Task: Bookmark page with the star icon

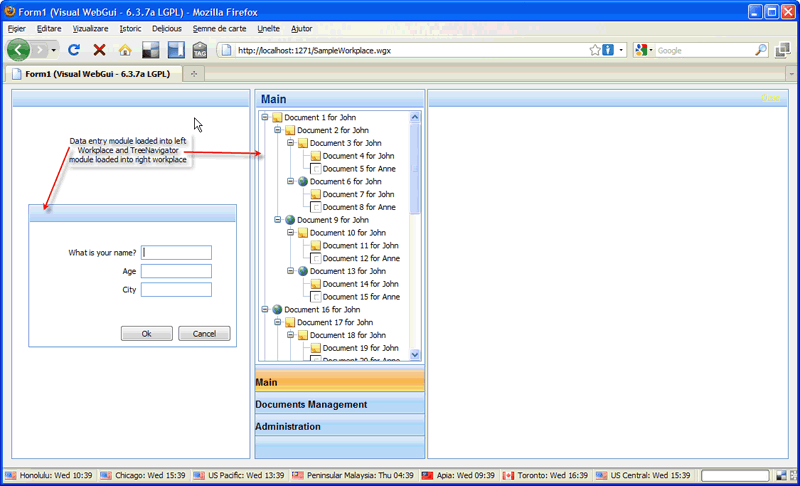Action: coord(594,50)
